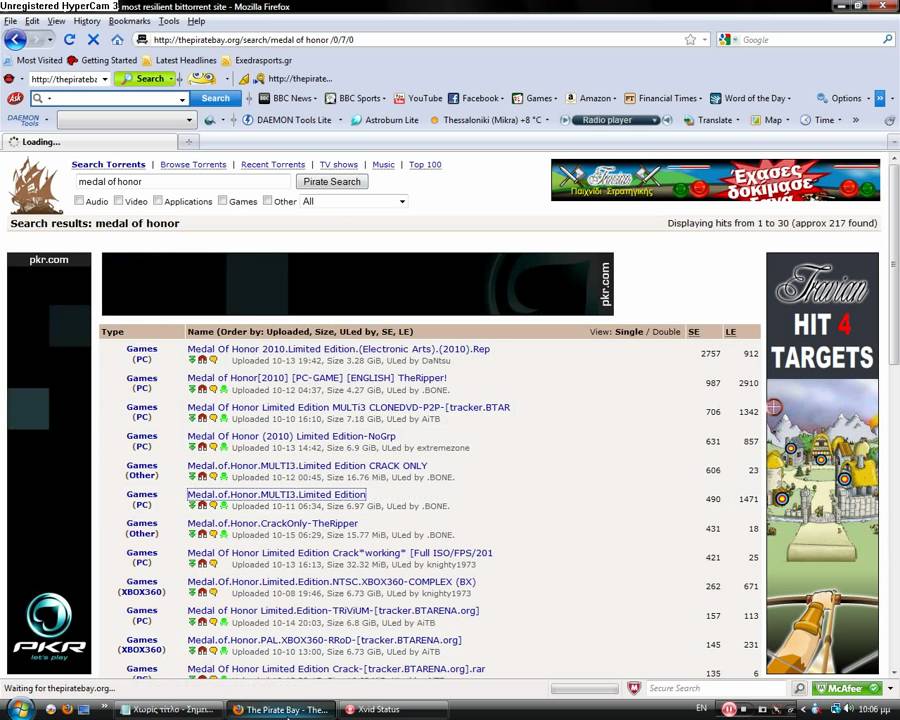
Task: Select the Loading... browser tab
Action: 90,142
